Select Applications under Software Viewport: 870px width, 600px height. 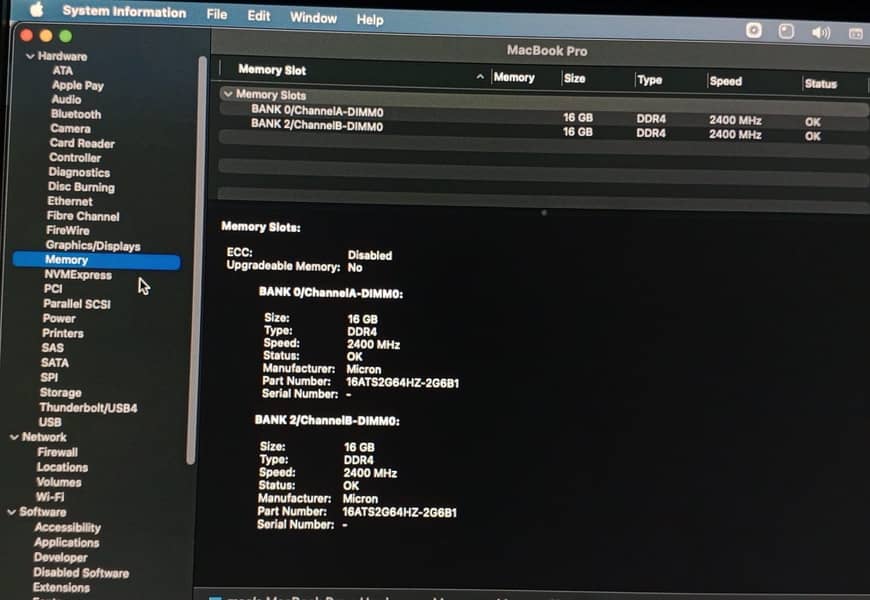[x=66, y=542]
